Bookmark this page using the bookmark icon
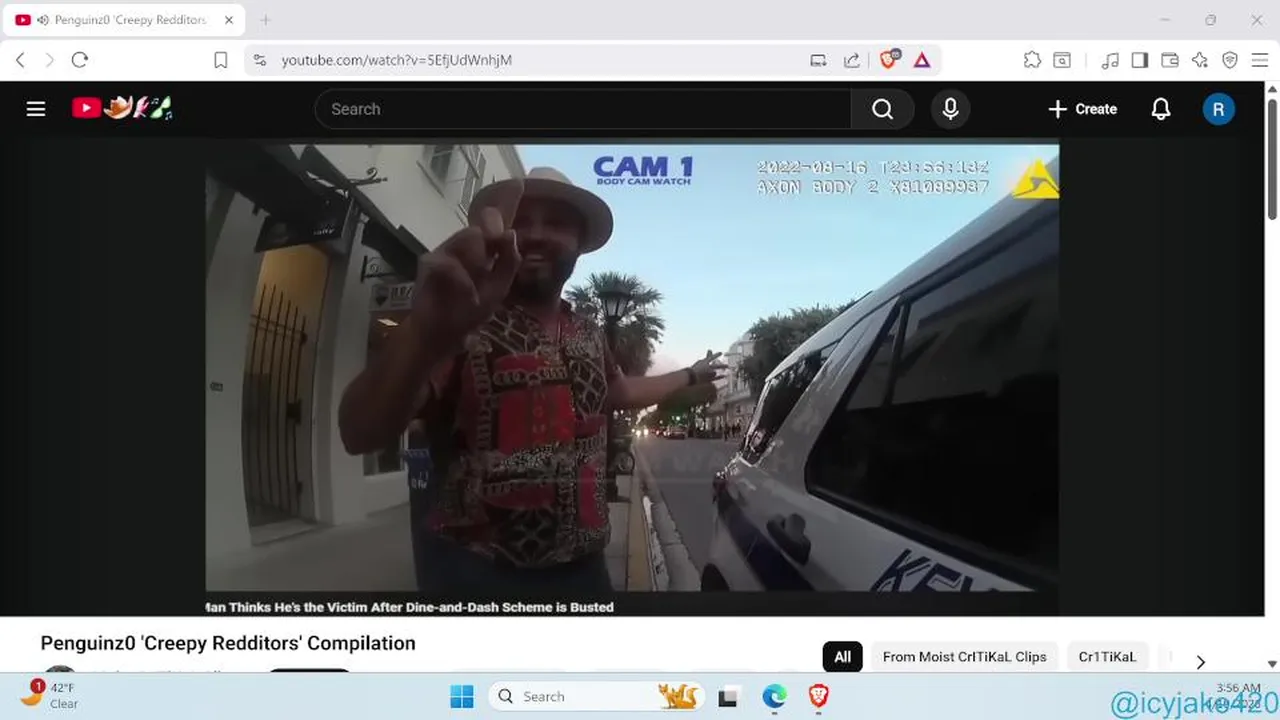This screenshot has height=720, width=1280. 221,60
